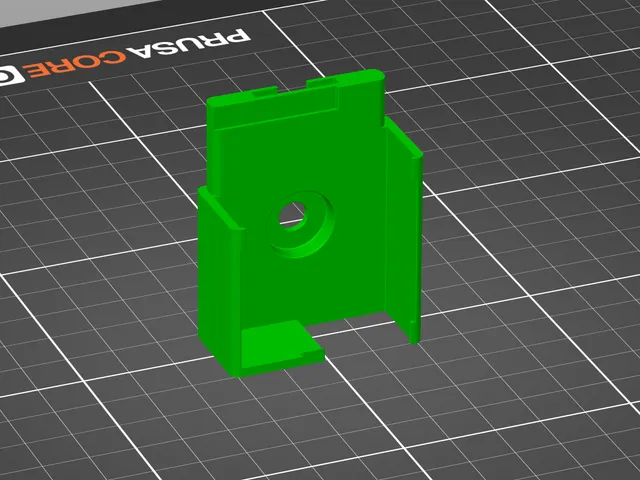This screenshot has width=640, height=480.
Task: Click the circular hole in the green model
Action: (x=293, y=215)
